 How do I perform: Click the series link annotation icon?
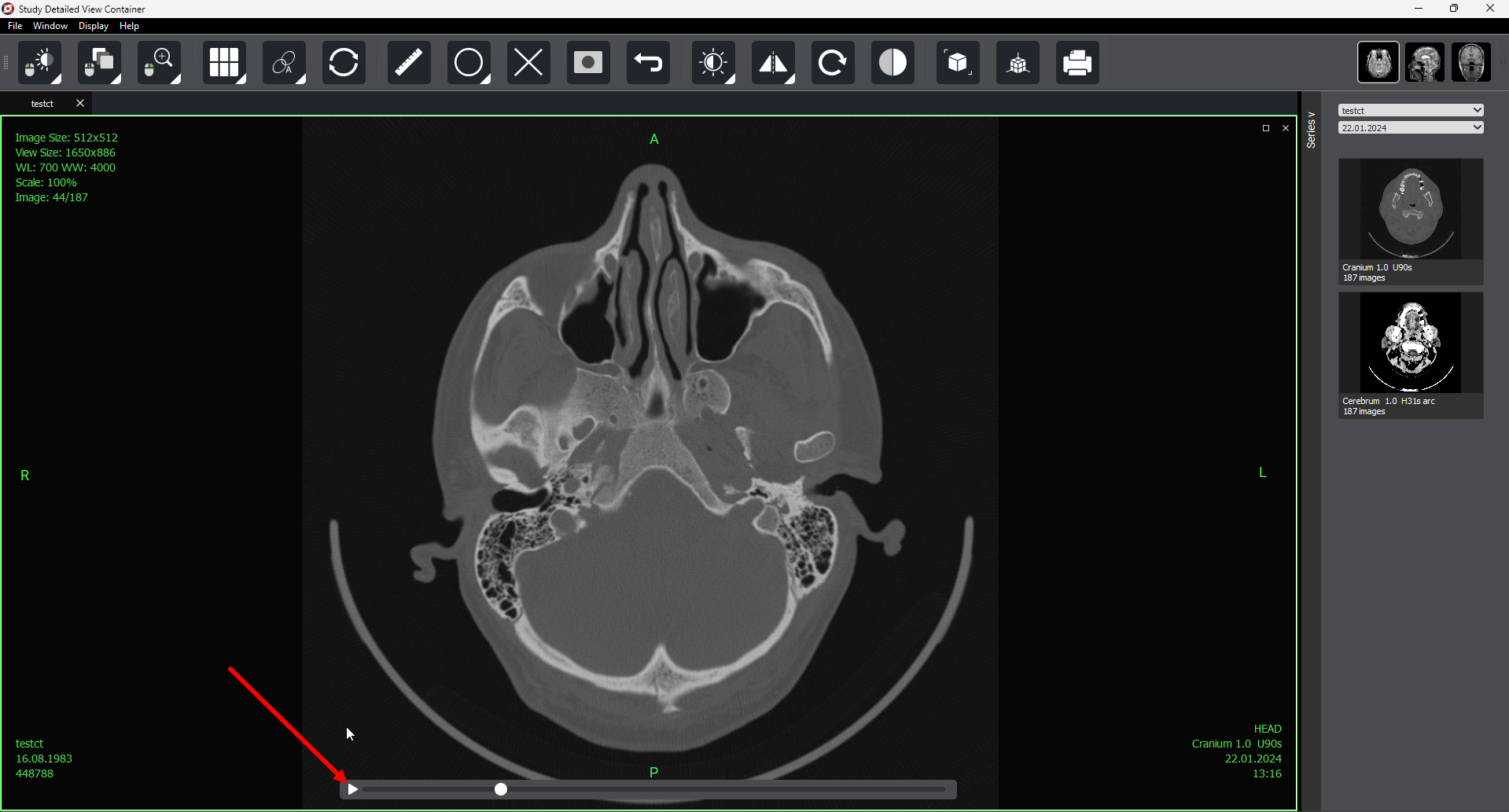tap(284, 63)
